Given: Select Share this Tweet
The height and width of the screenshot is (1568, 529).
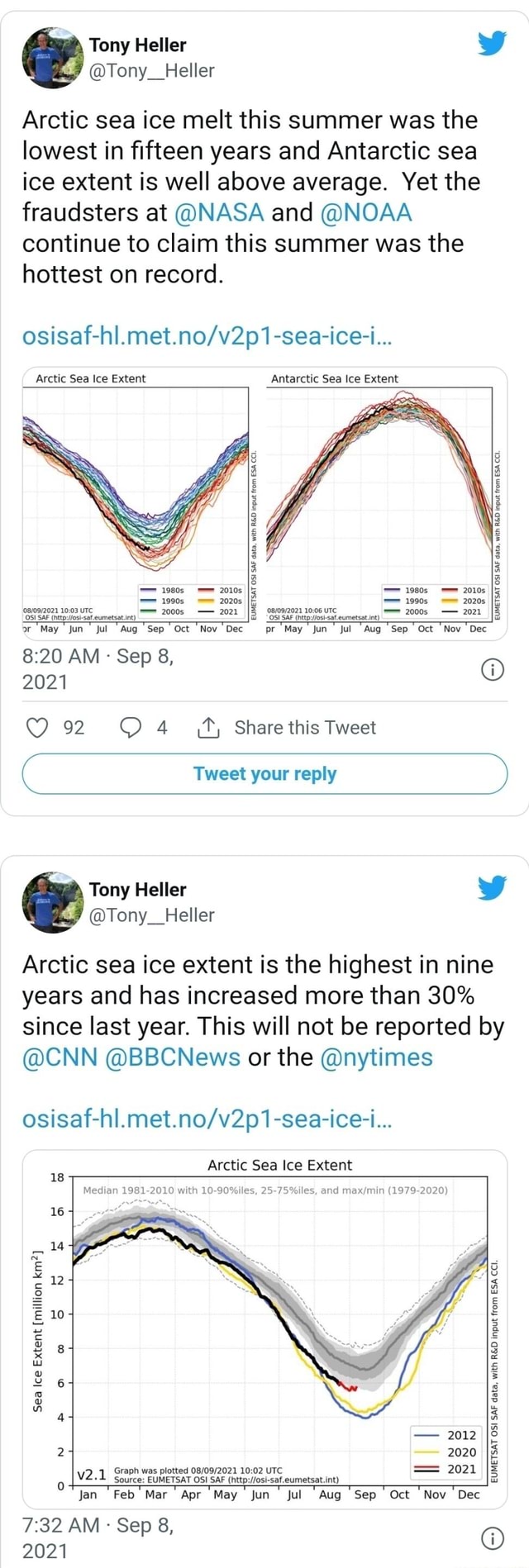Looking at the screenshot, I should click(x=306, y=727).
